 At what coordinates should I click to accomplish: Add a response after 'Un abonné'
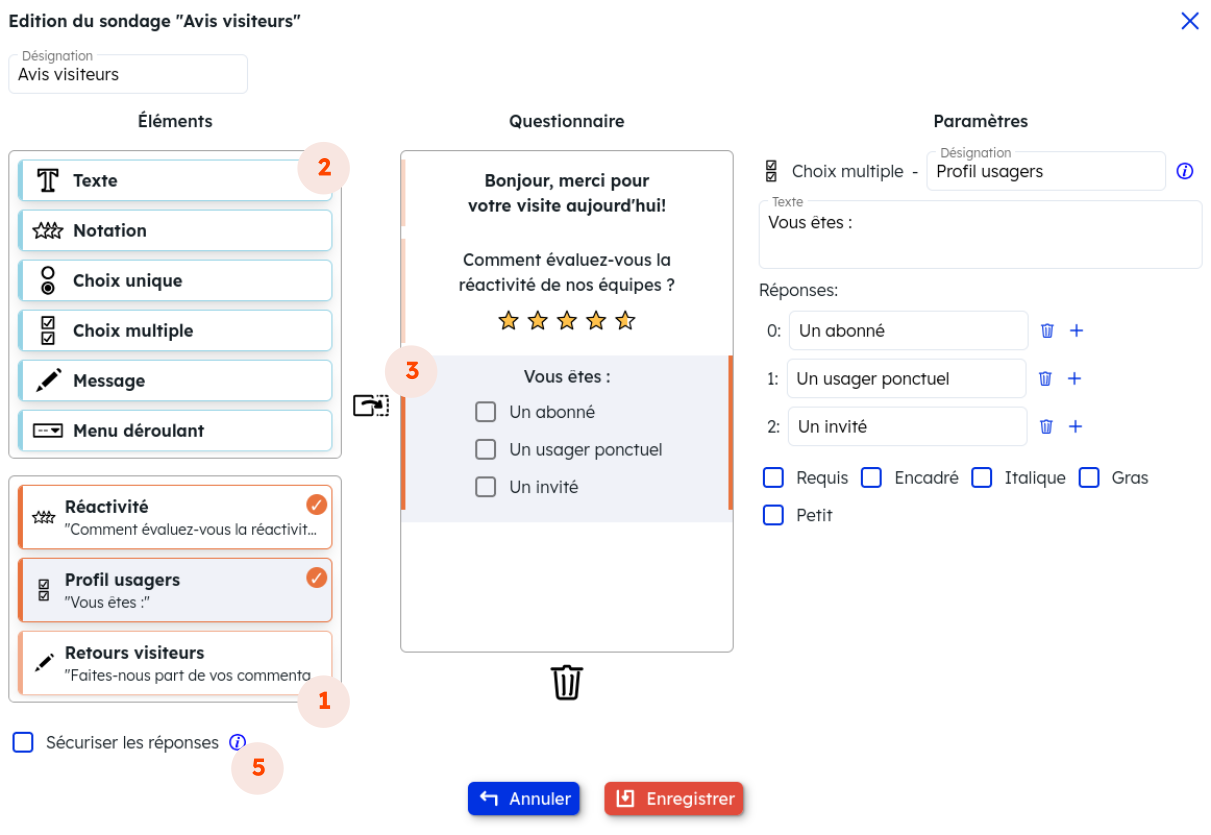coord(1076,331)
